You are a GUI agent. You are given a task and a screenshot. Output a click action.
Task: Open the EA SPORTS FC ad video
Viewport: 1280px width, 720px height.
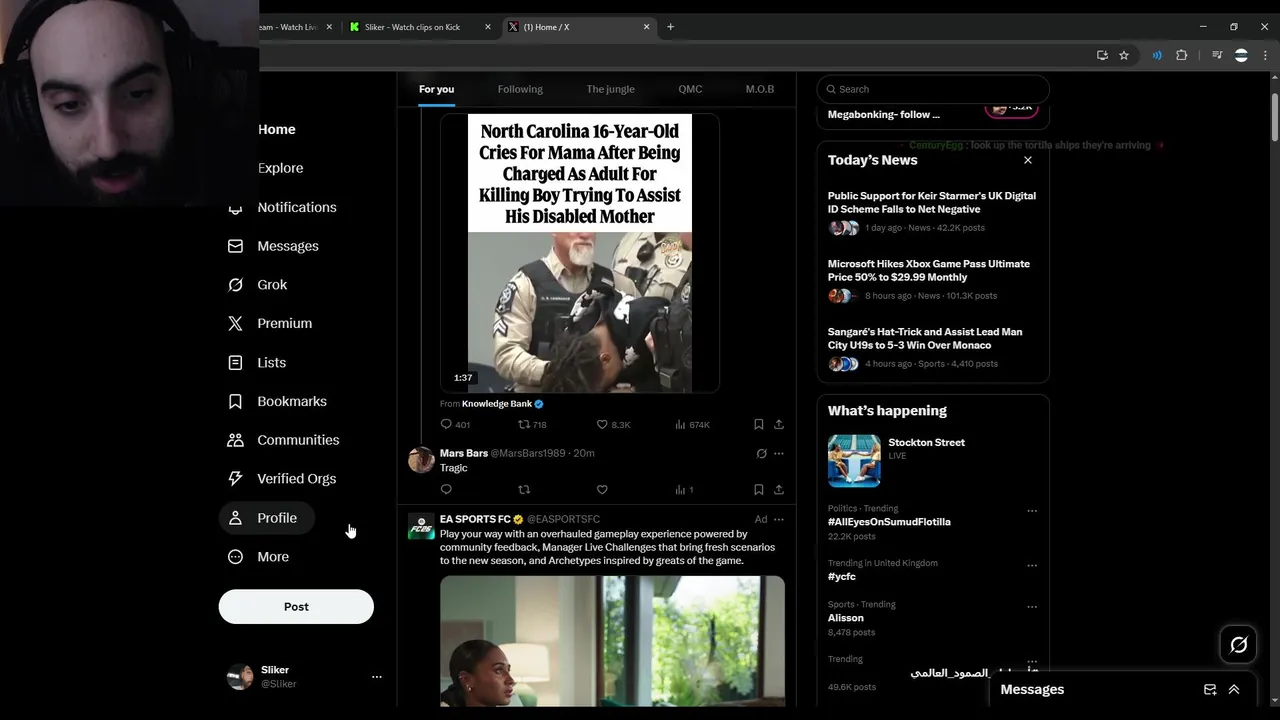pos(612,640)
